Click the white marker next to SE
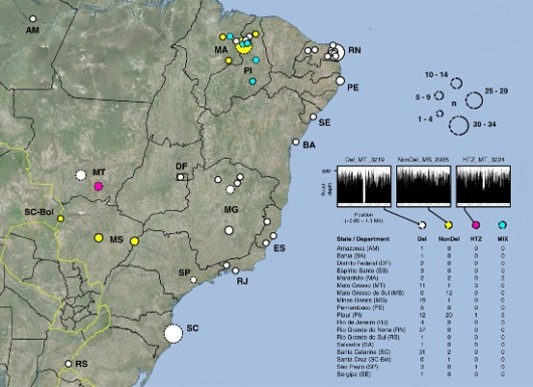 pos(313,117)
